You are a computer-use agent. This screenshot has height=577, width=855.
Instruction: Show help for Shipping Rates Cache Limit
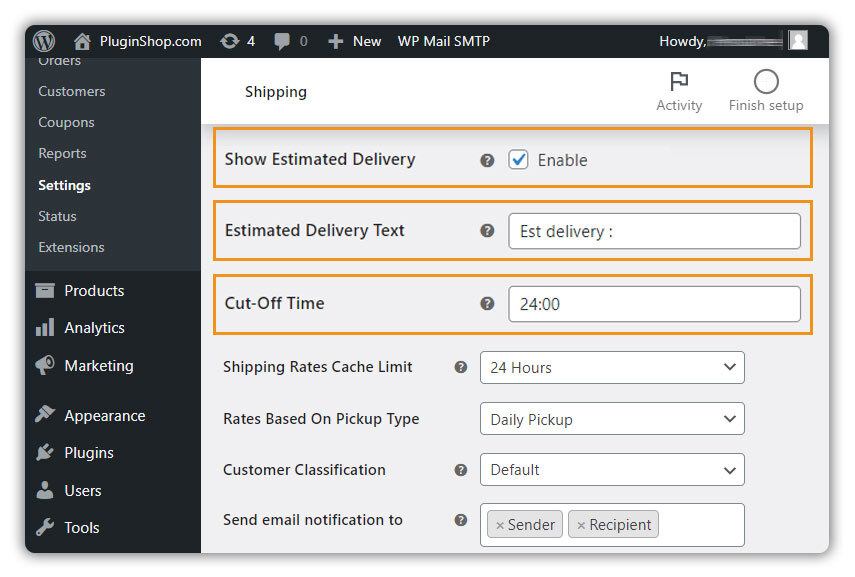pyautogui.click(x=461, y=367)
